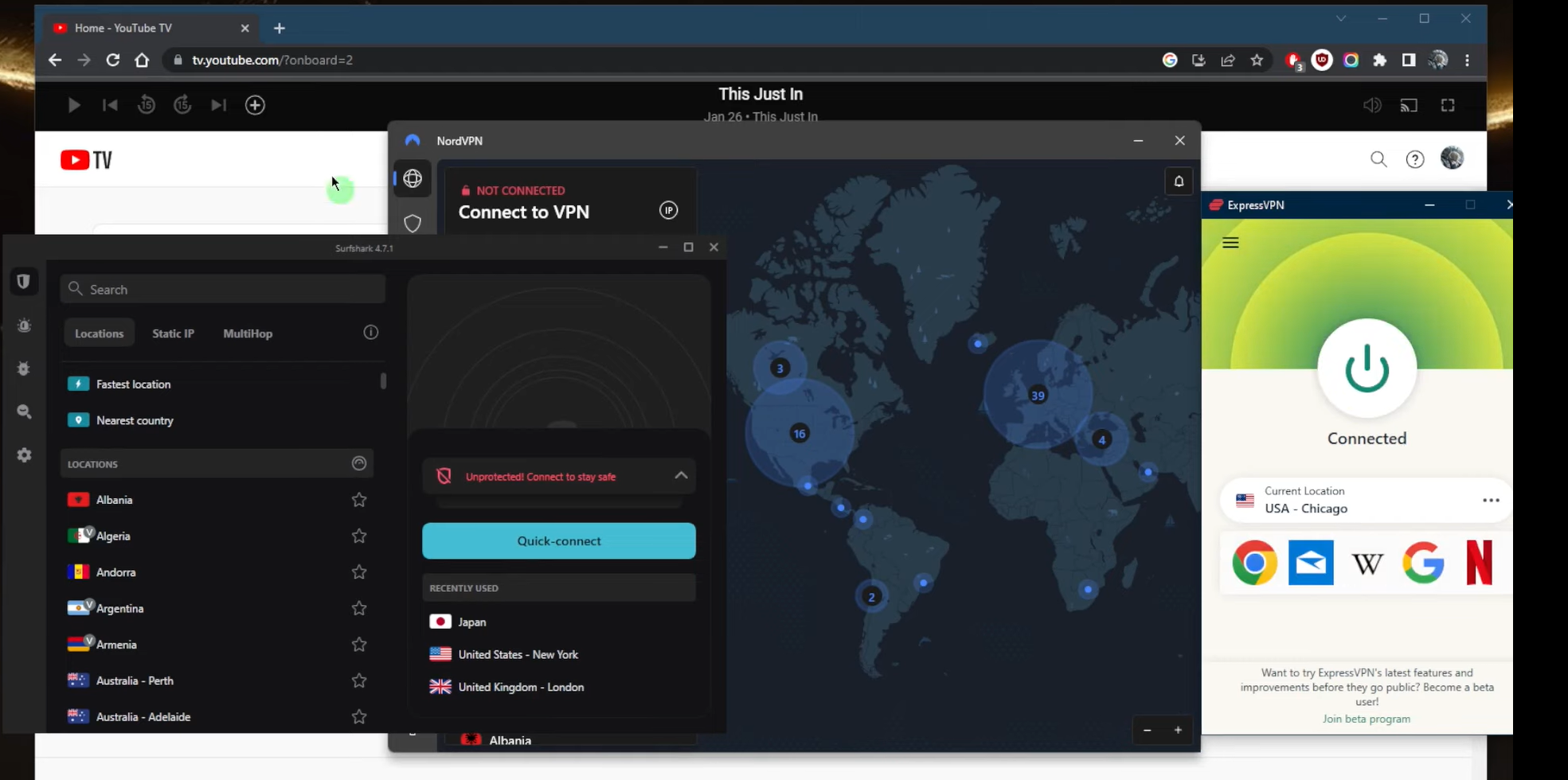Click the Join beta program link
The height and width of the screenshot is (780, 1568).
(1367, 719)
